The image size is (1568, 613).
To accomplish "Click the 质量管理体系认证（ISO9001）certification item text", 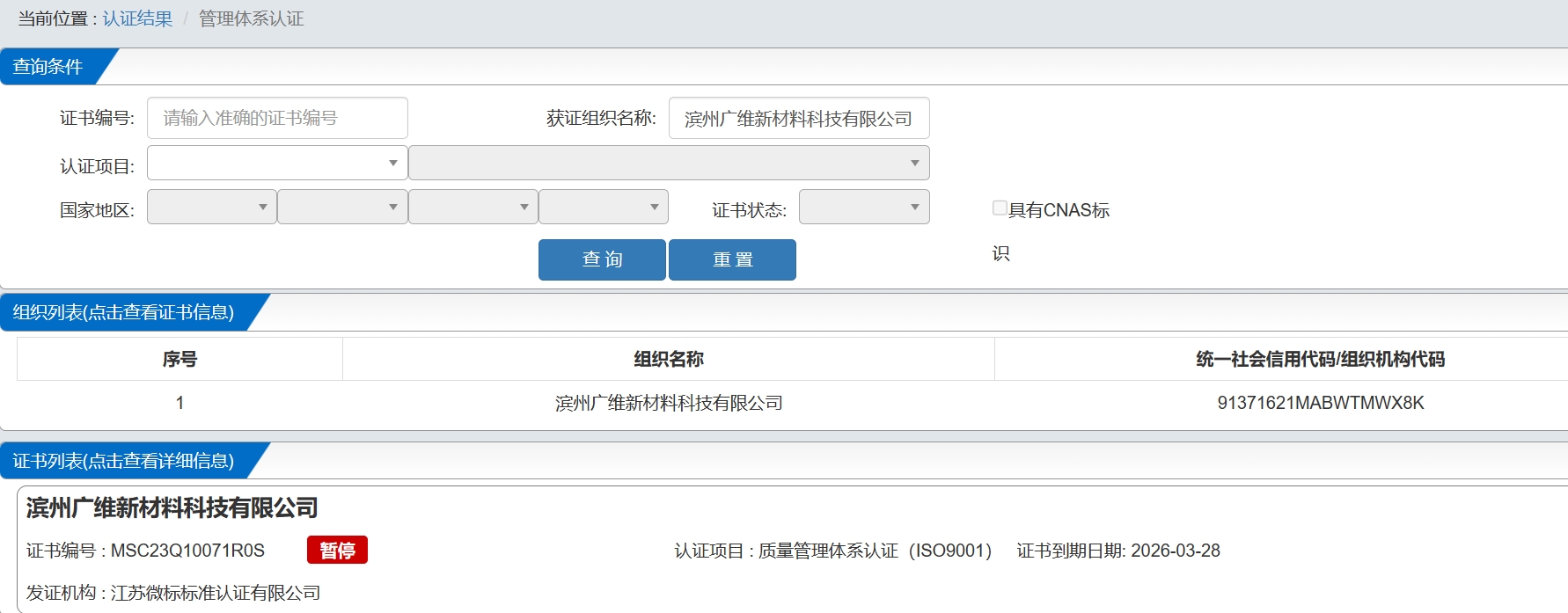I will pos(876,551).
